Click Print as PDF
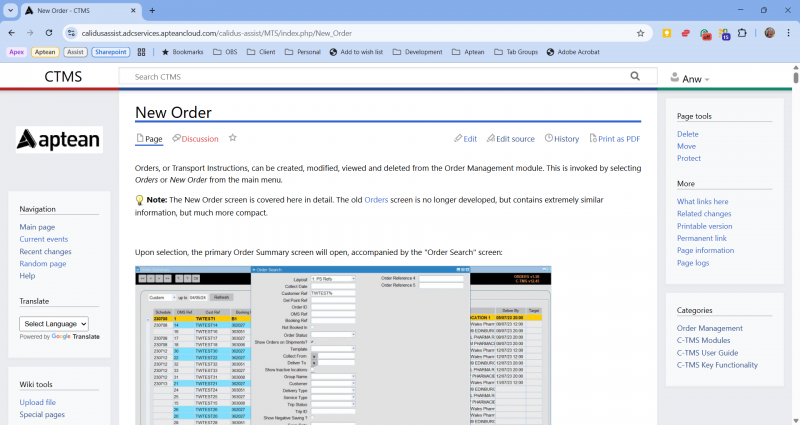The width and height of the screenshot is (800, 425). (615, 139)
